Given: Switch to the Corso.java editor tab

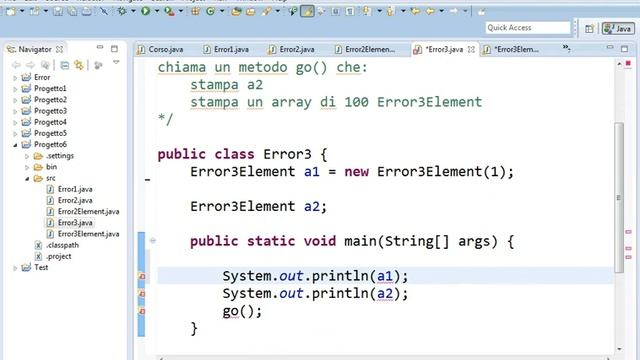Looking at the screenshot, I should click(160, 49).
